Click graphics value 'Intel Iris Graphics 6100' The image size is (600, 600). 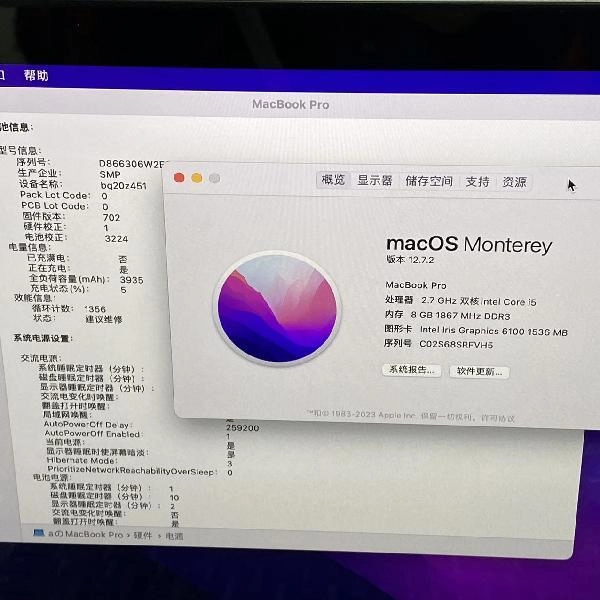(472, 330)
